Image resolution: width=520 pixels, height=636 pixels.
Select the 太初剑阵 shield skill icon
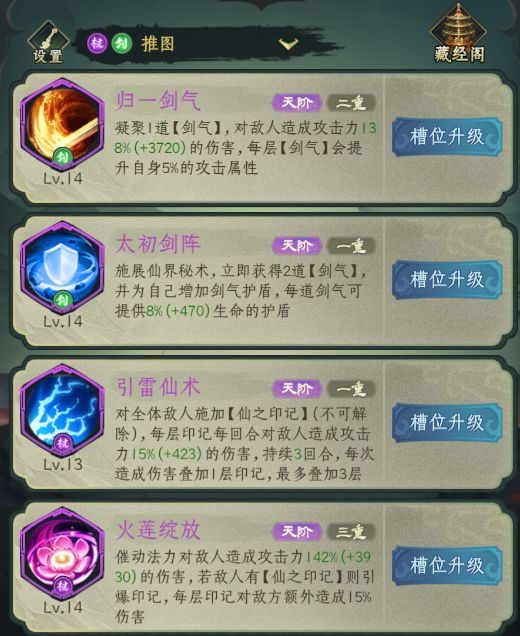tap(62, 268)
